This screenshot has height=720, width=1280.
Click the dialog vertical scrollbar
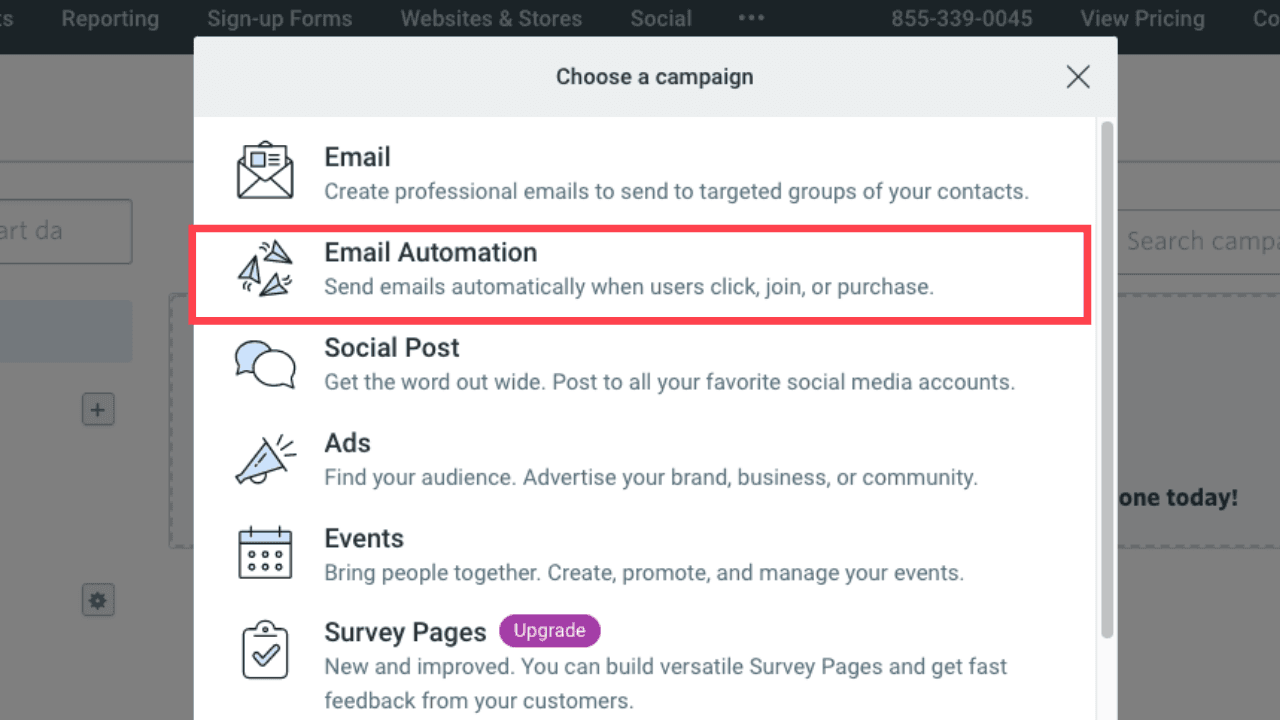point(1106,380)
